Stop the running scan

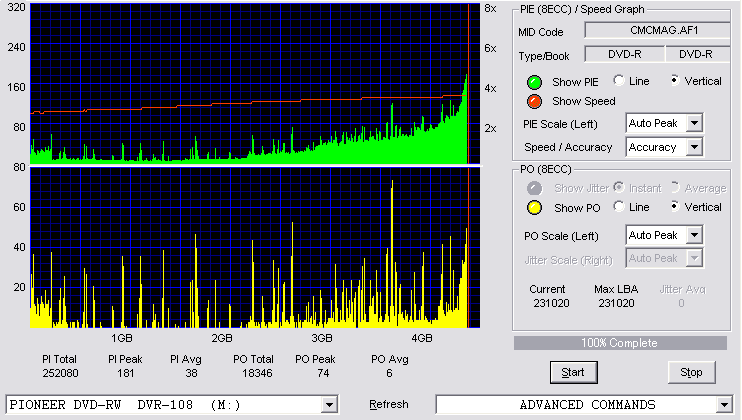[691, 372]
